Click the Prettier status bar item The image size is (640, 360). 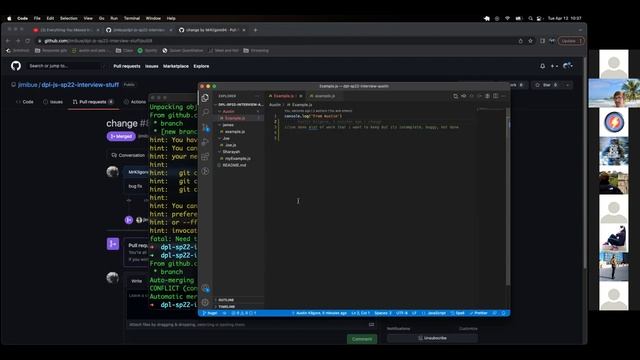click(x=478, y=313)
